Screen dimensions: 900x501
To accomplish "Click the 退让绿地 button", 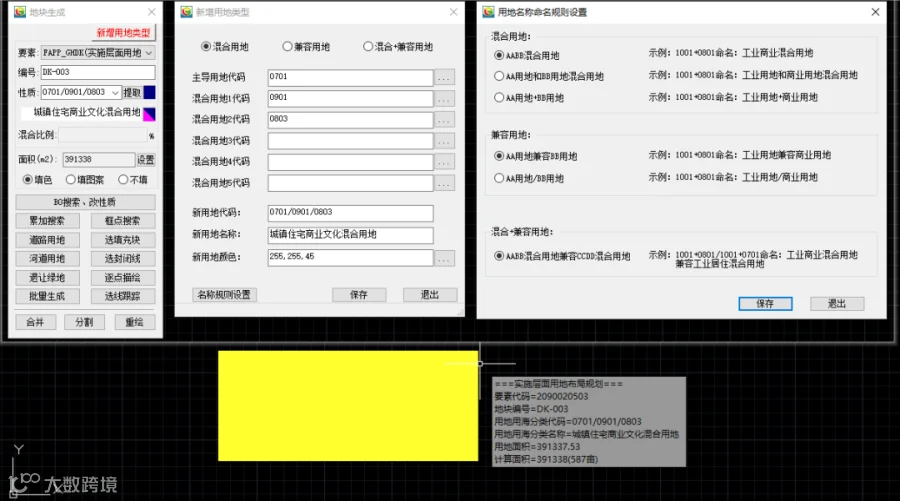I will click(x=47, y=278).
